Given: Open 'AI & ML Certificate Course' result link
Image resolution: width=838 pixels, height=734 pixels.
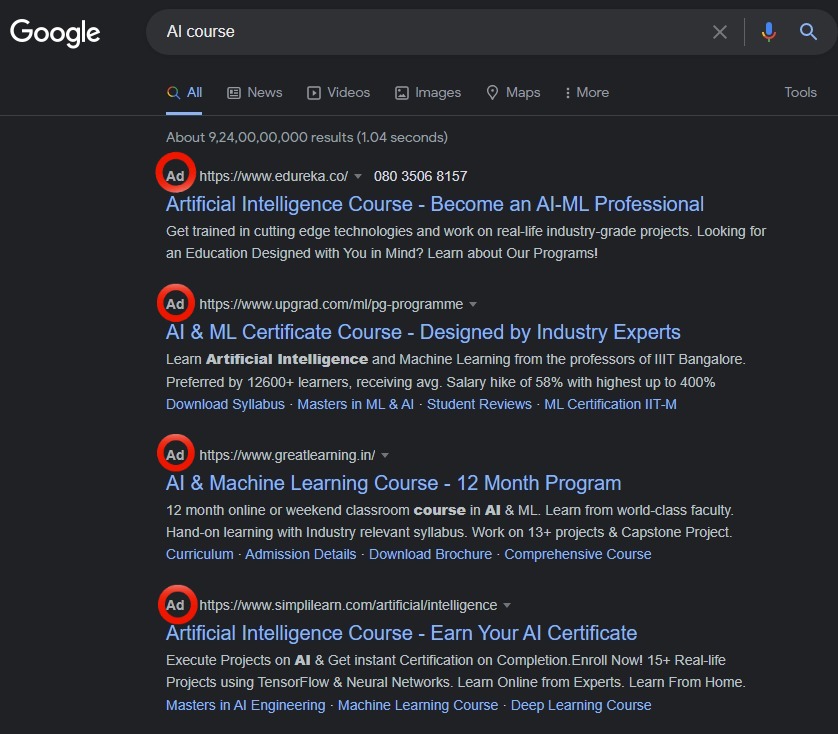Looking at the screenshot, I should [423, 332].
